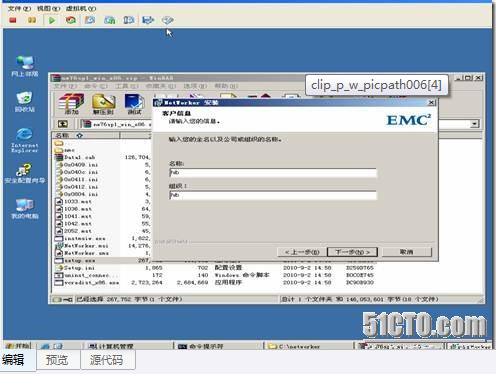
Task: Click the up-one-level folder icon in WinRAR
Action: [x=63, y=124]
